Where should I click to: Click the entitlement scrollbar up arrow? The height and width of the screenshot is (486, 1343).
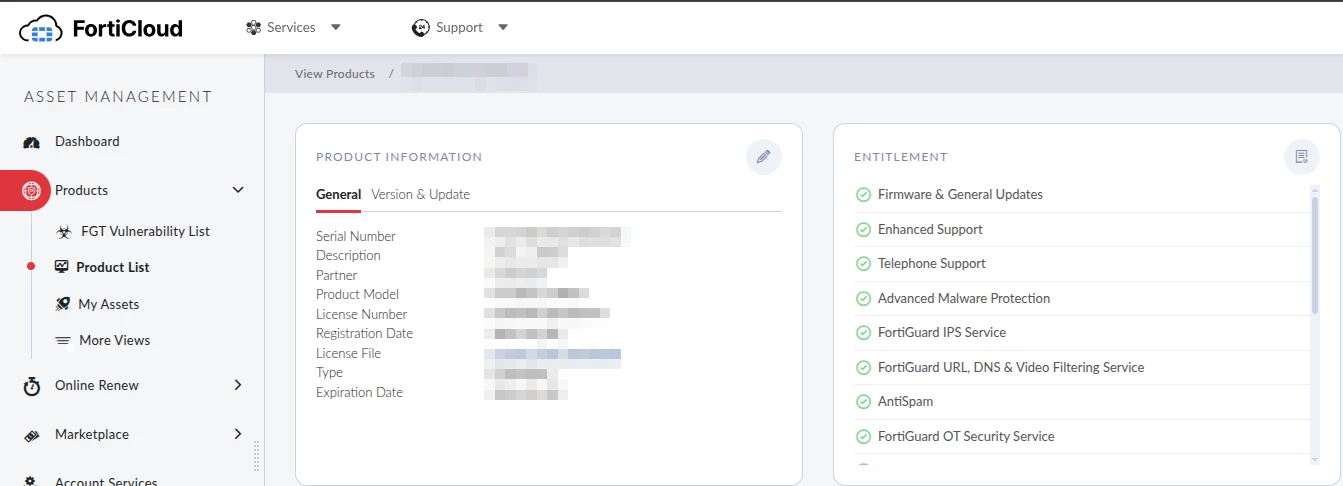point(1315,188)
